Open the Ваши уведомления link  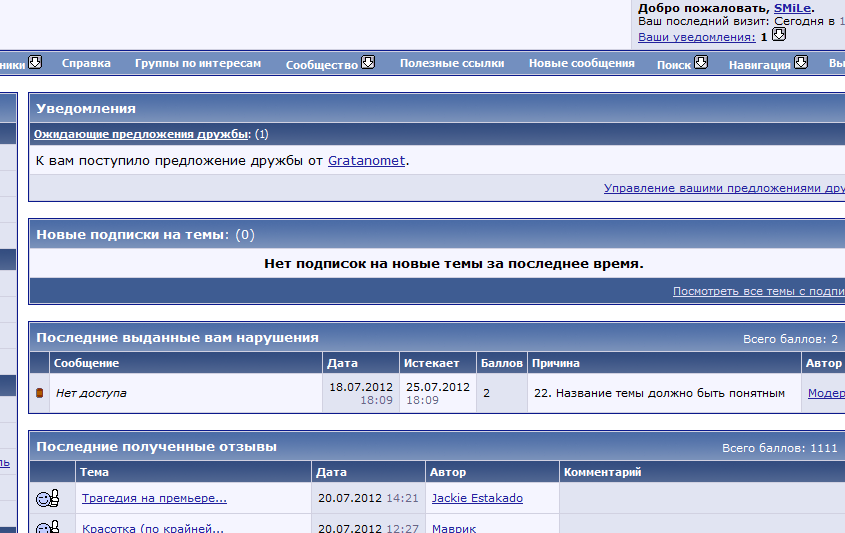pos(697,37)
